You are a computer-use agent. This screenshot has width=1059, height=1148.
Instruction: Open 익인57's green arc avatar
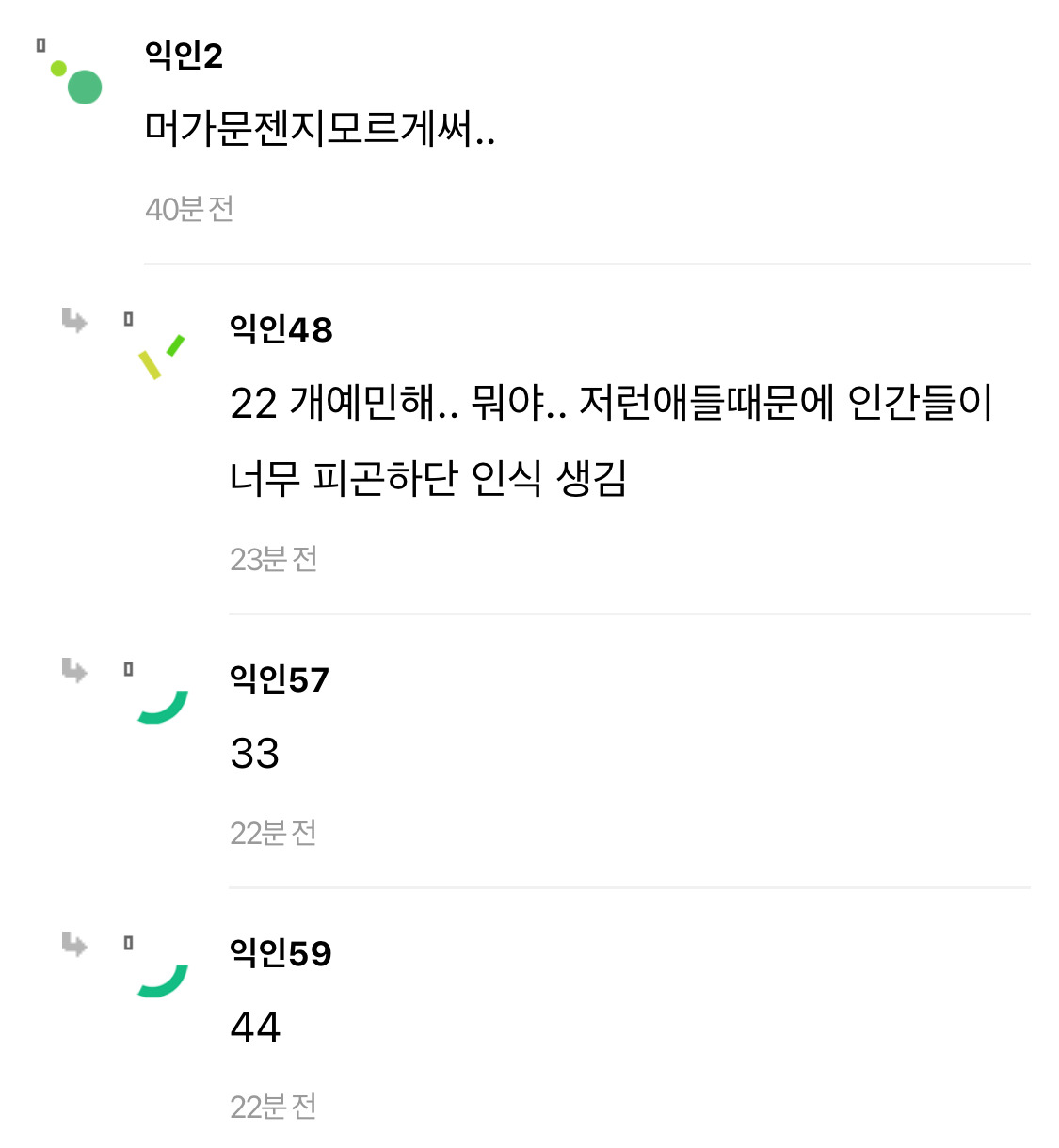point(163,707)
